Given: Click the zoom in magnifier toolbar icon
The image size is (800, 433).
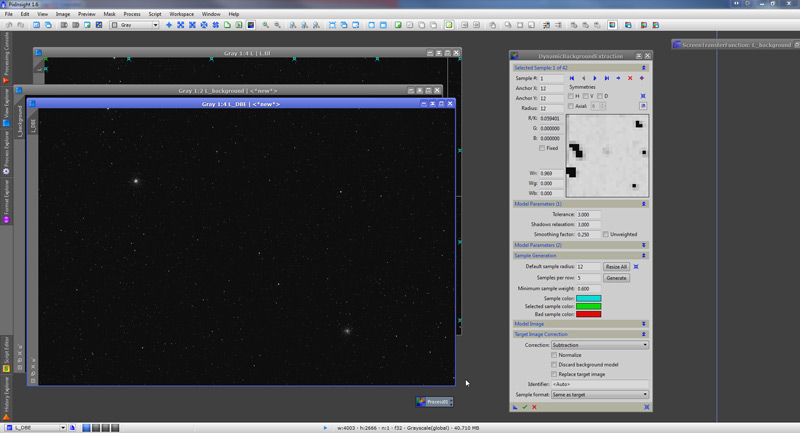Looking at the screenshot, I should pos(265,24).
